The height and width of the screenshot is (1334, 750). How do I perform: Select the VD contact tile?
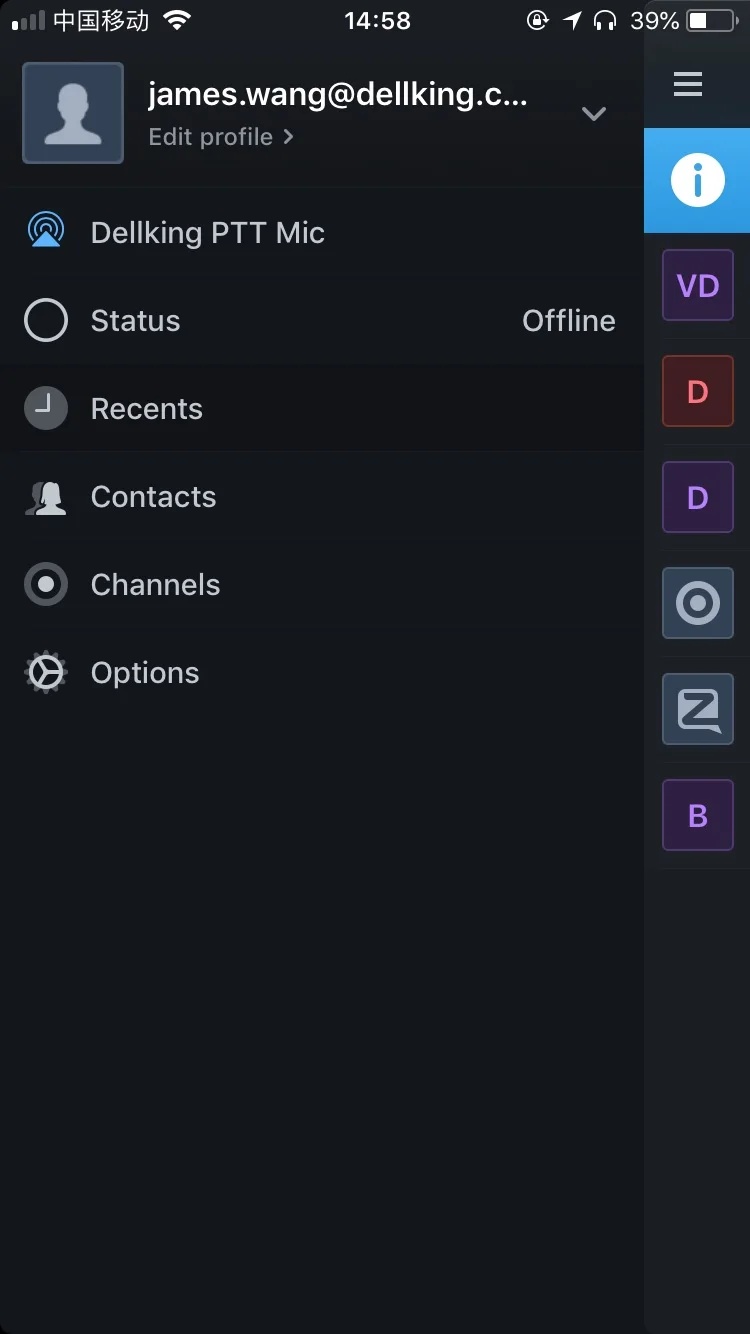coord(698,286)
